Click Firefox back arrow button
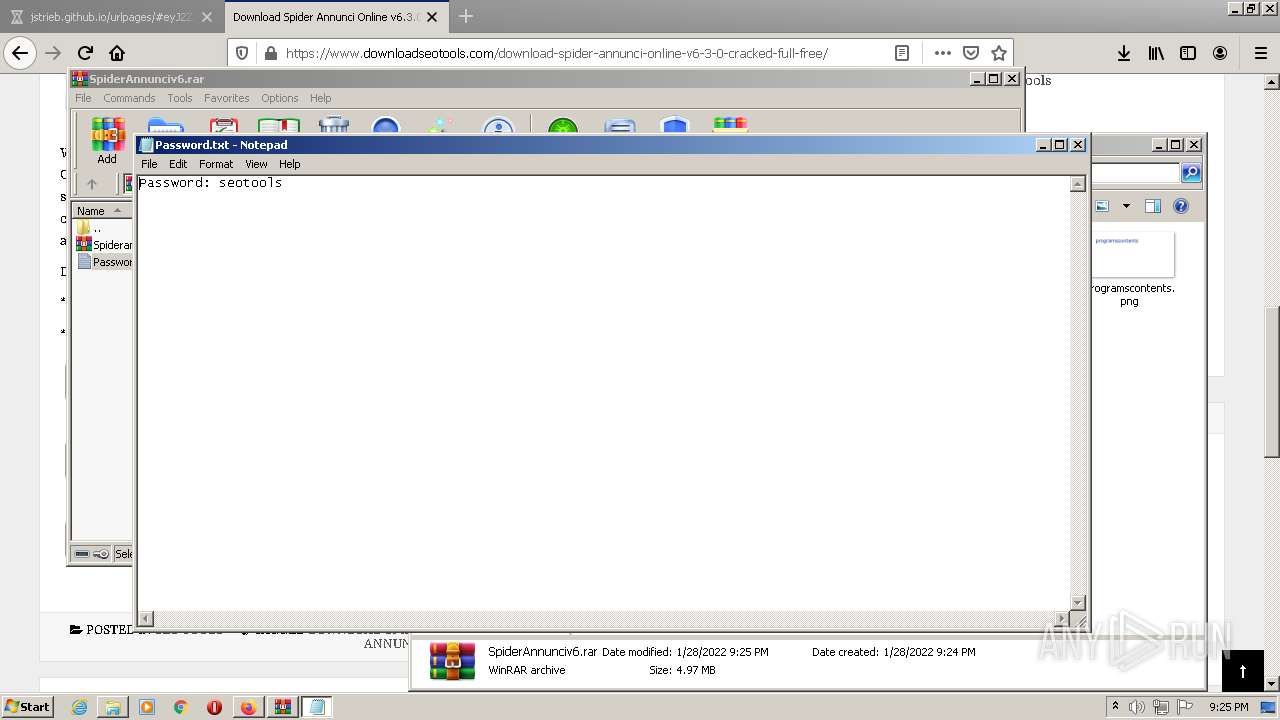The height and width of the screenshot is (720, 1280). (20, 53)
